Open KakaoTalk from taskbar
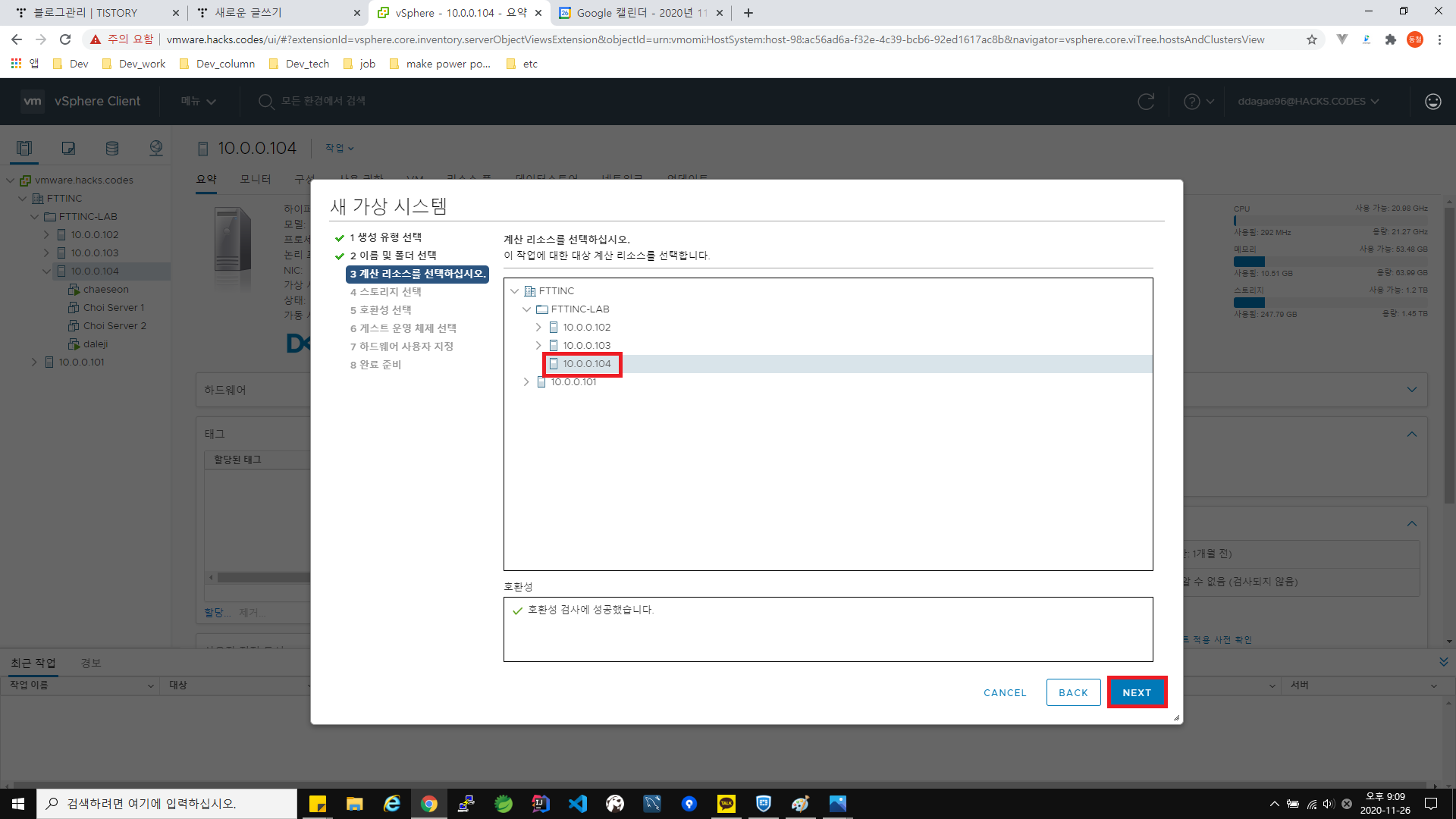This screenshot has width=1456, height=819. coord(726,804)
